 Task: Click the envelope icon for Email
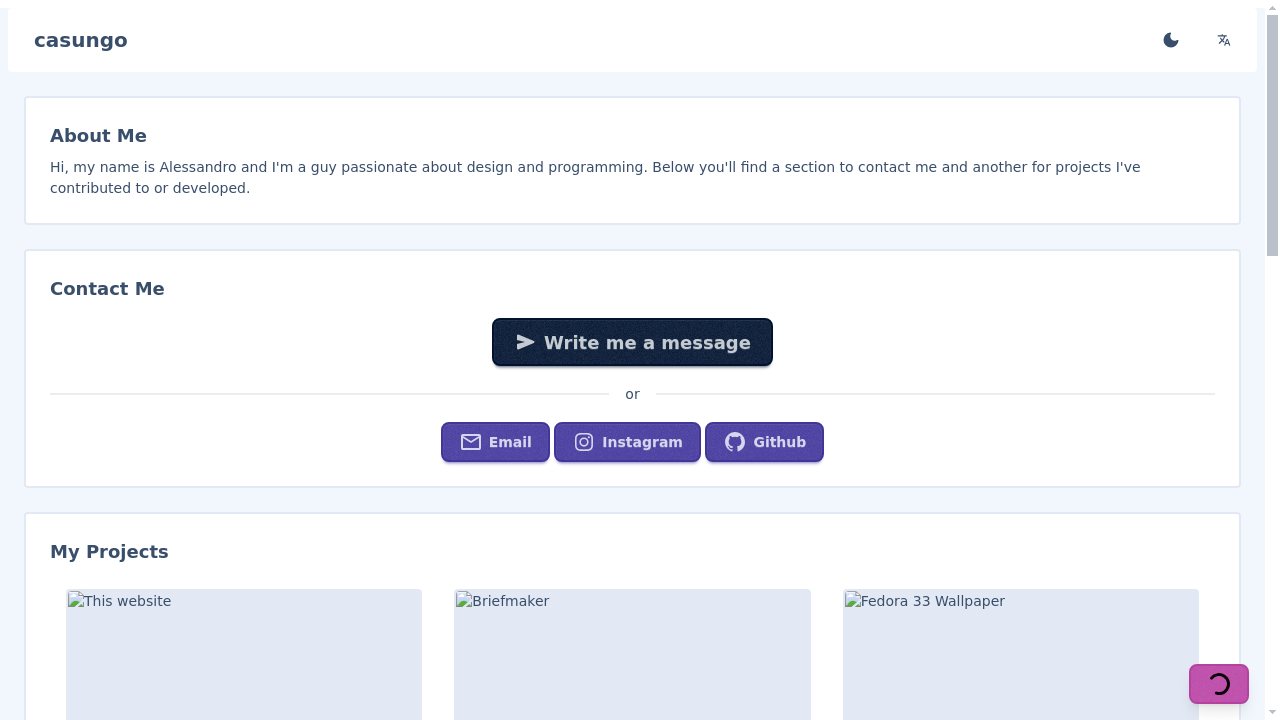[x=471, y=442]
